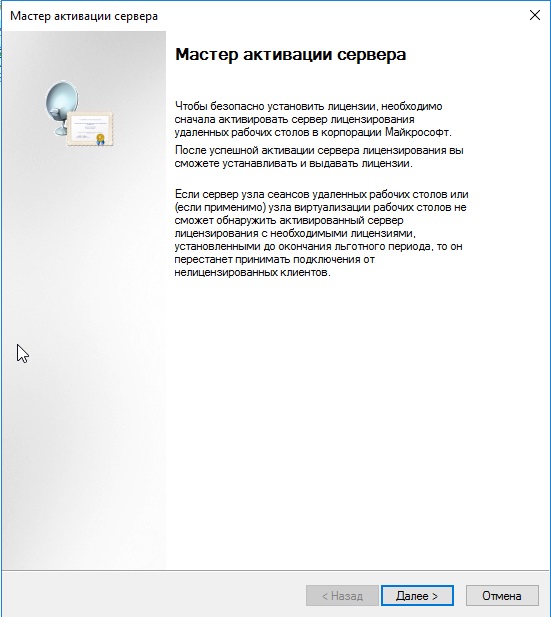The height and width of the screenshot is (617, 551).
Task: Click the gold ribbon seal on the certificate
Action: click(x=101, y=139)
